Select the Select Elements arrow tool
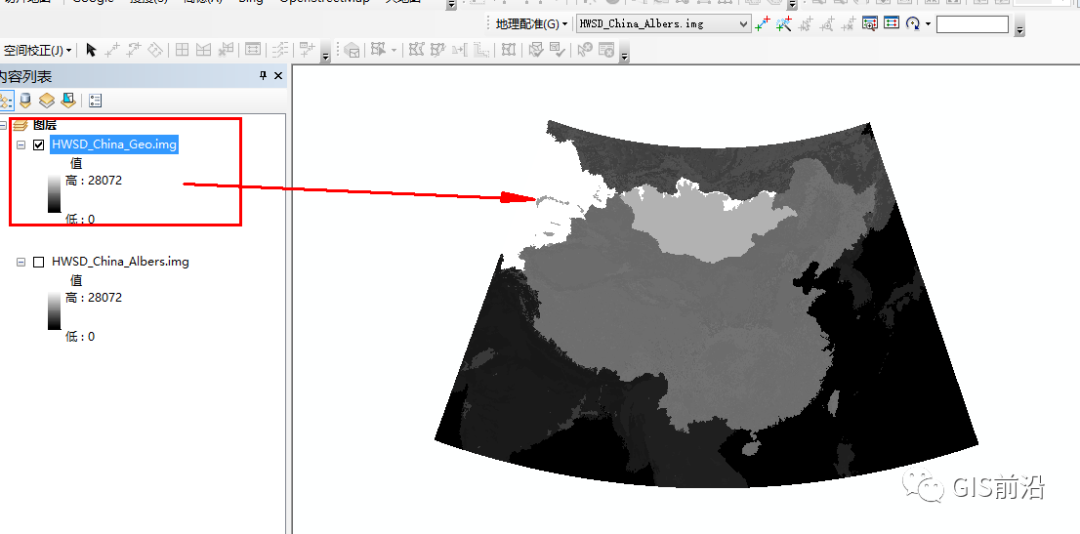Screen dimensions: 1080x534 [x=91, y=50]
